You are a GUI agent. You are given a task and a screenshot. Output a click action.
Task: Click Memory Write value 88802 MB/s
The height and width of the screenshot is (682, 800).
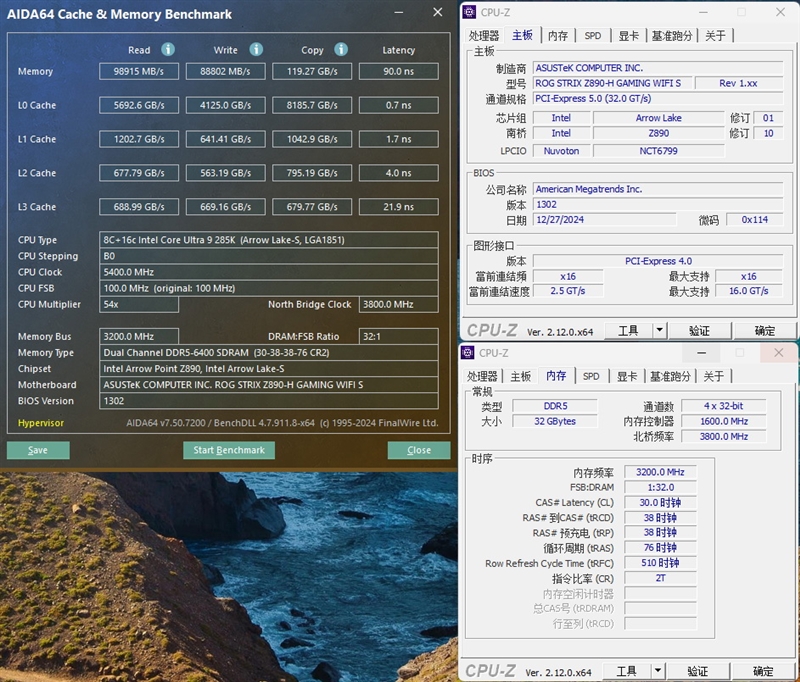[226, 71]
